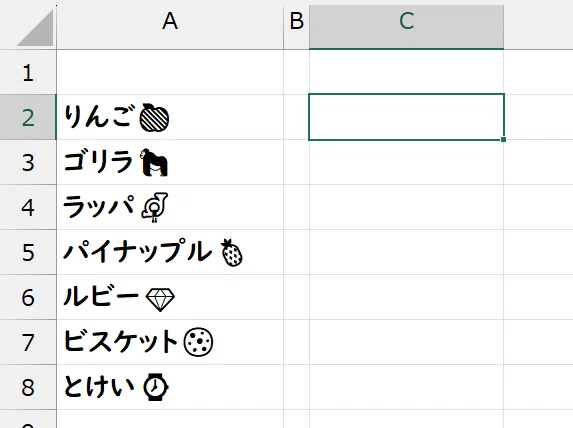Viewport: 573px width, 428px height.
Task: Select column C header
Action: 406,27
